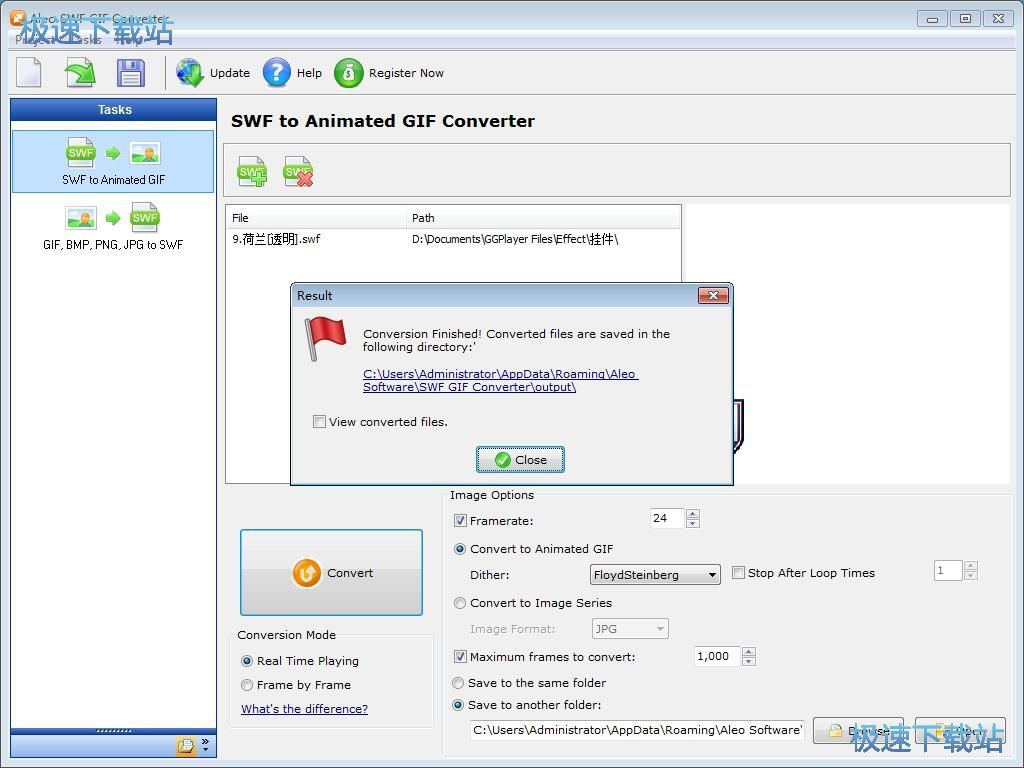Click the framerate value field showing 24
Viewport: 1024px width, 768px height.
(667, 519)
